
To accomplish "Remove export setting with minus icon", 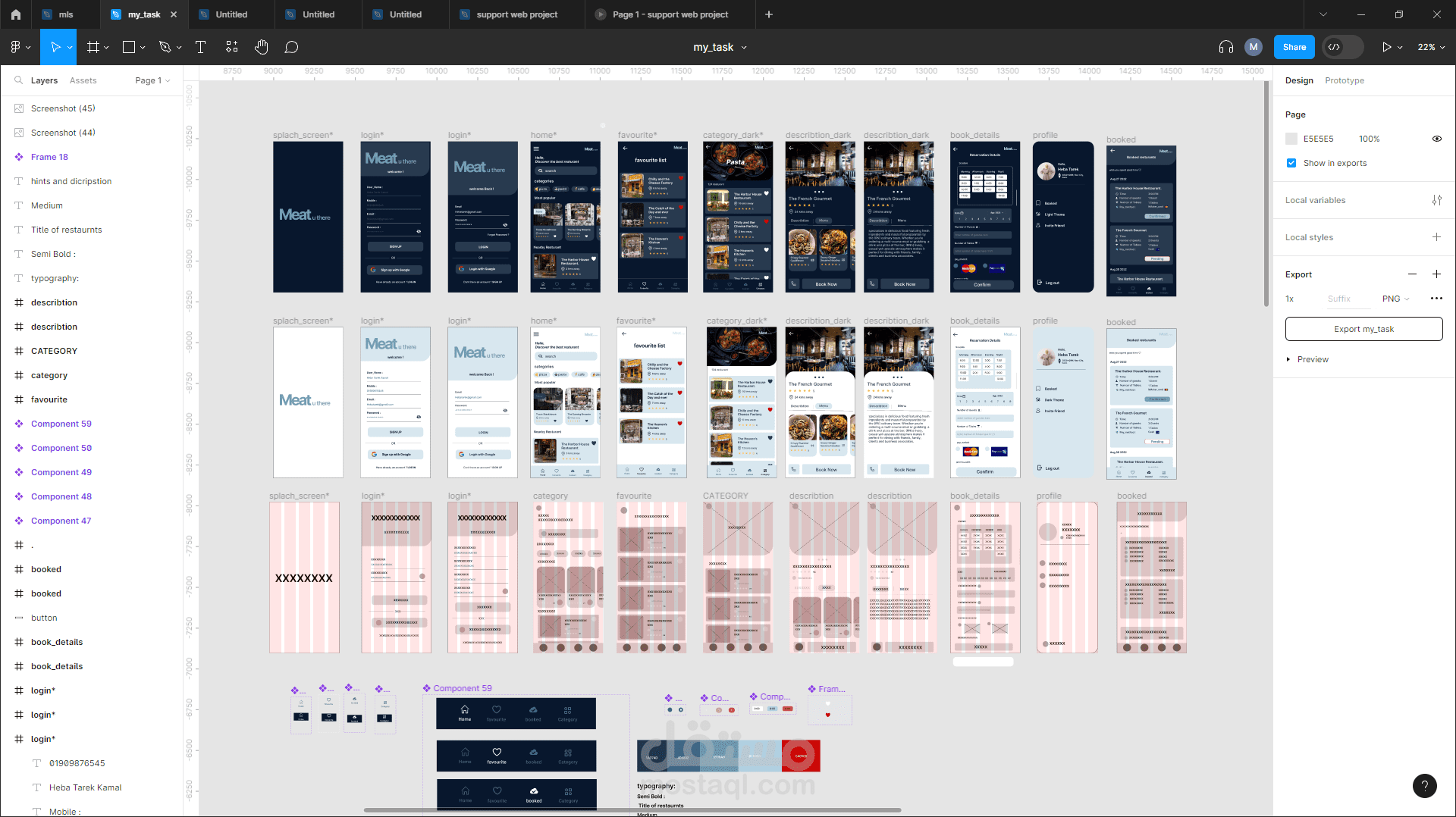I will coord(1412,274).
